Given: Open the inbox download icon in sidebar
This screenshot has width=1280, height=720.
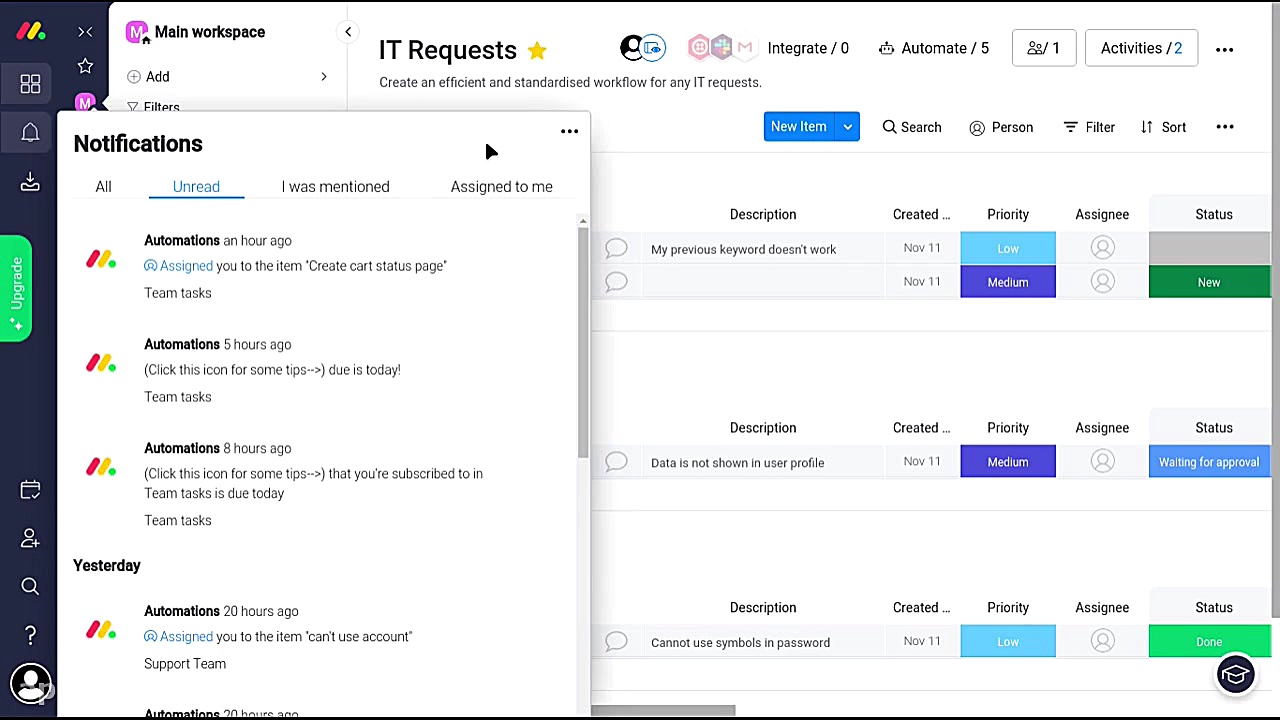Looking at the screenshot, I should coord(30,181).
